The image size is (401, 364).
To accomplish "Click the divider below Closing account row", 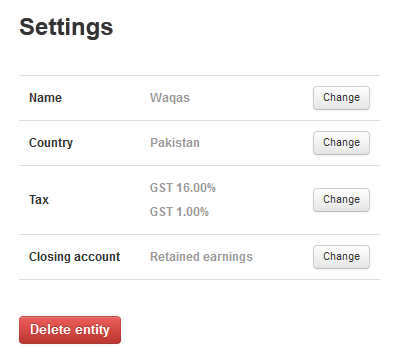I will (199, 279).
